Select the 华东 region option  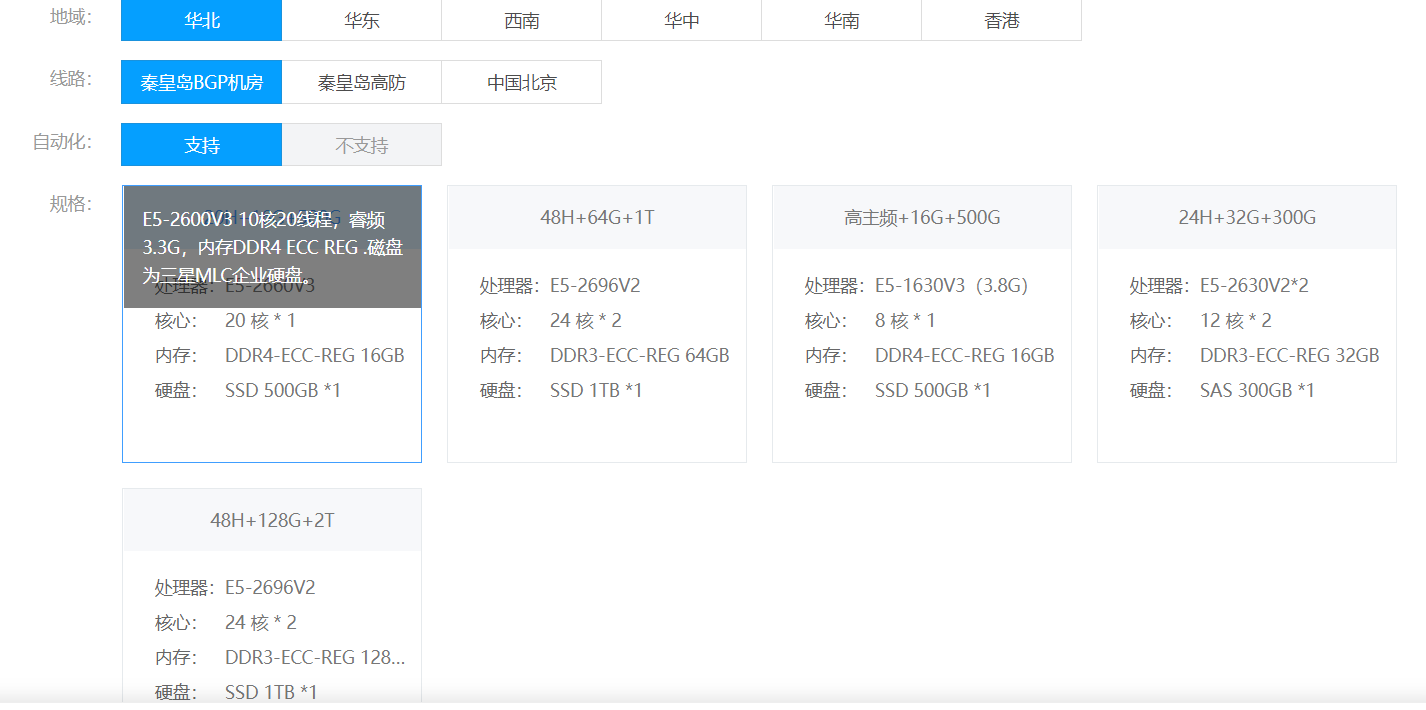pyautogui.click(x=361, y=20)
